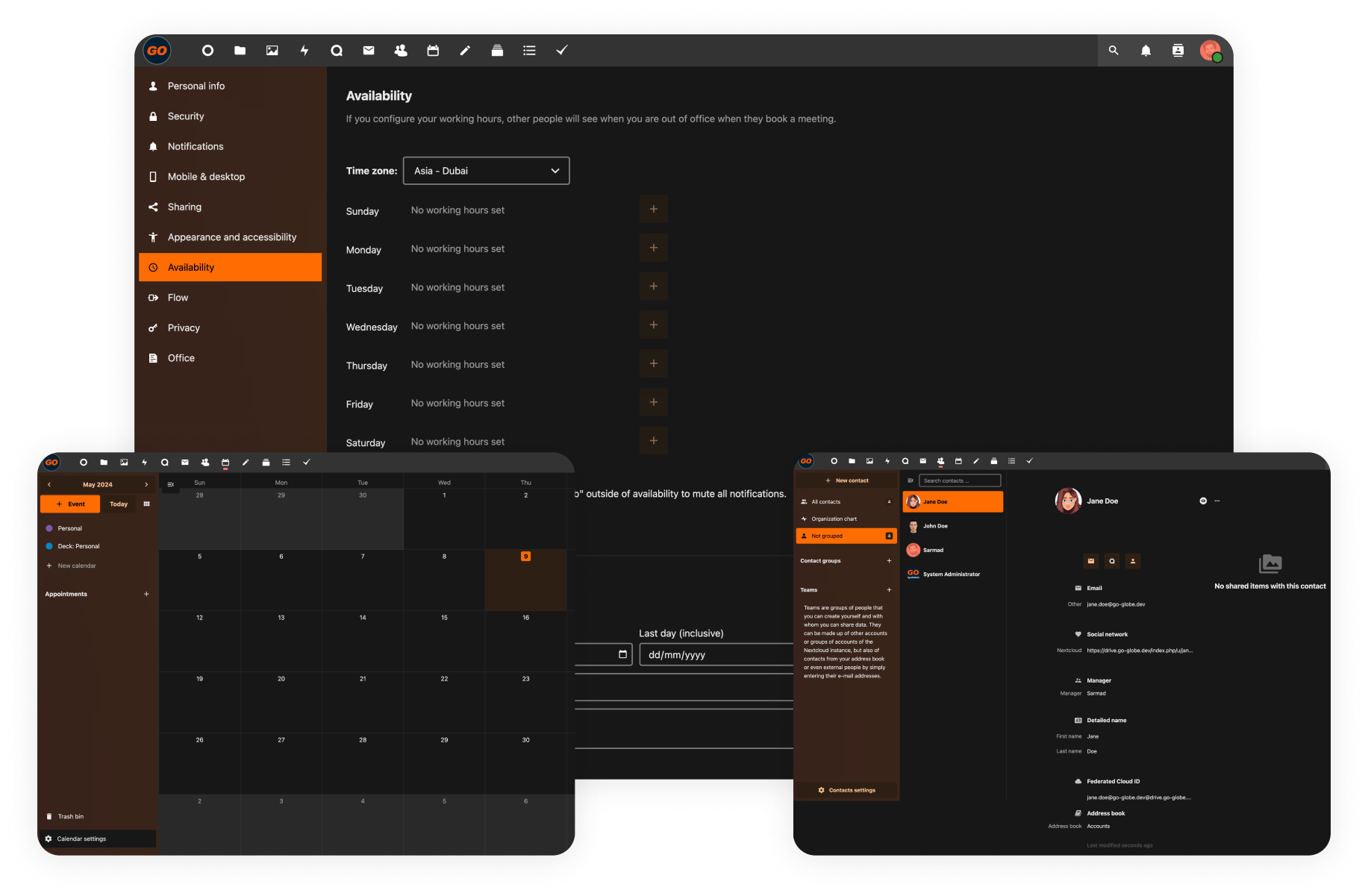Click the New contact button

[x=846, y=481]
